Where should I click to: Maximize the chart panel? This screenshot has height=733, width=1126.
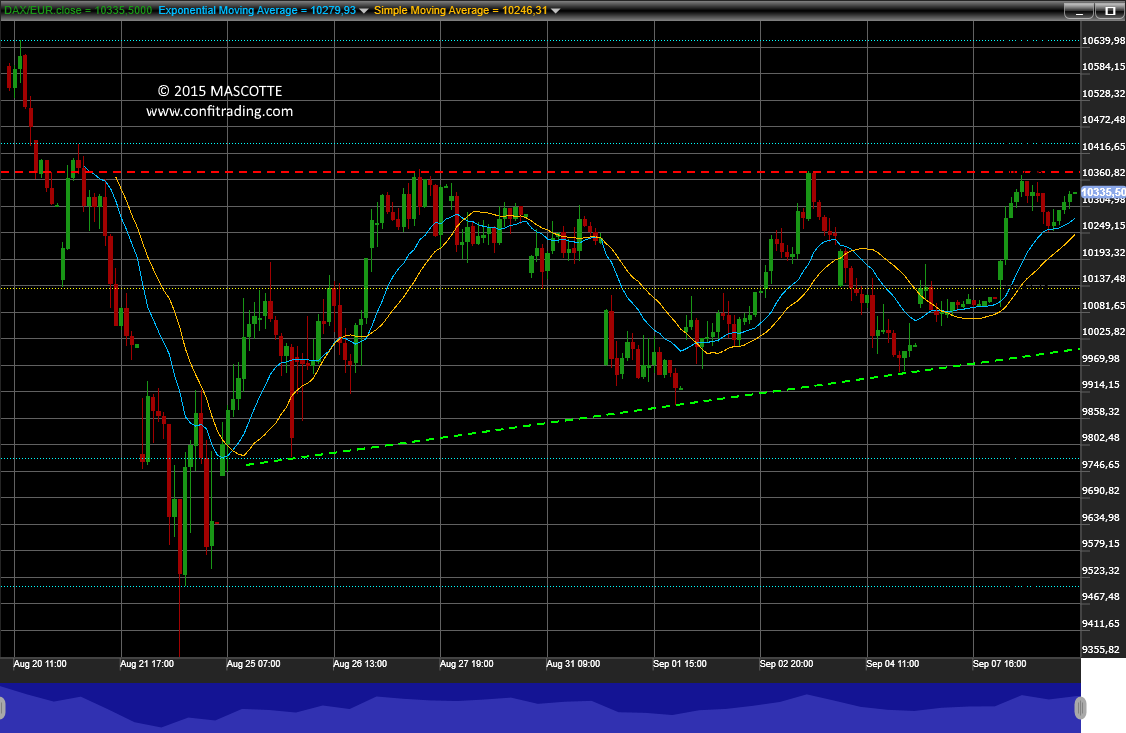[1109, 11]
